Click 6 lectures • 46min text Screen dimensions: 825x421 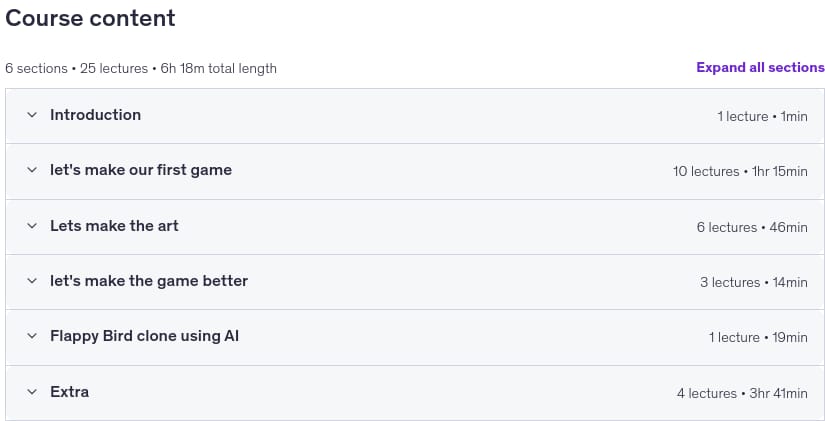752,227
